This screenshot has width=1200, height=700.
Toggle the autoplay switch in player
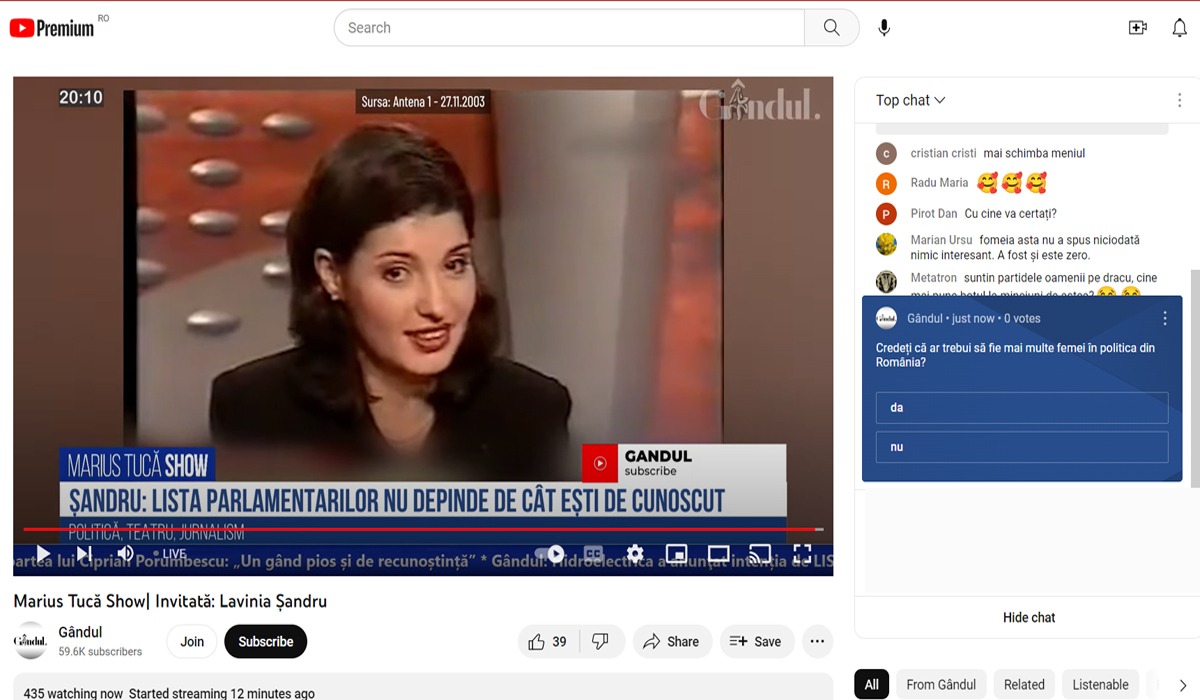[551, 554]
